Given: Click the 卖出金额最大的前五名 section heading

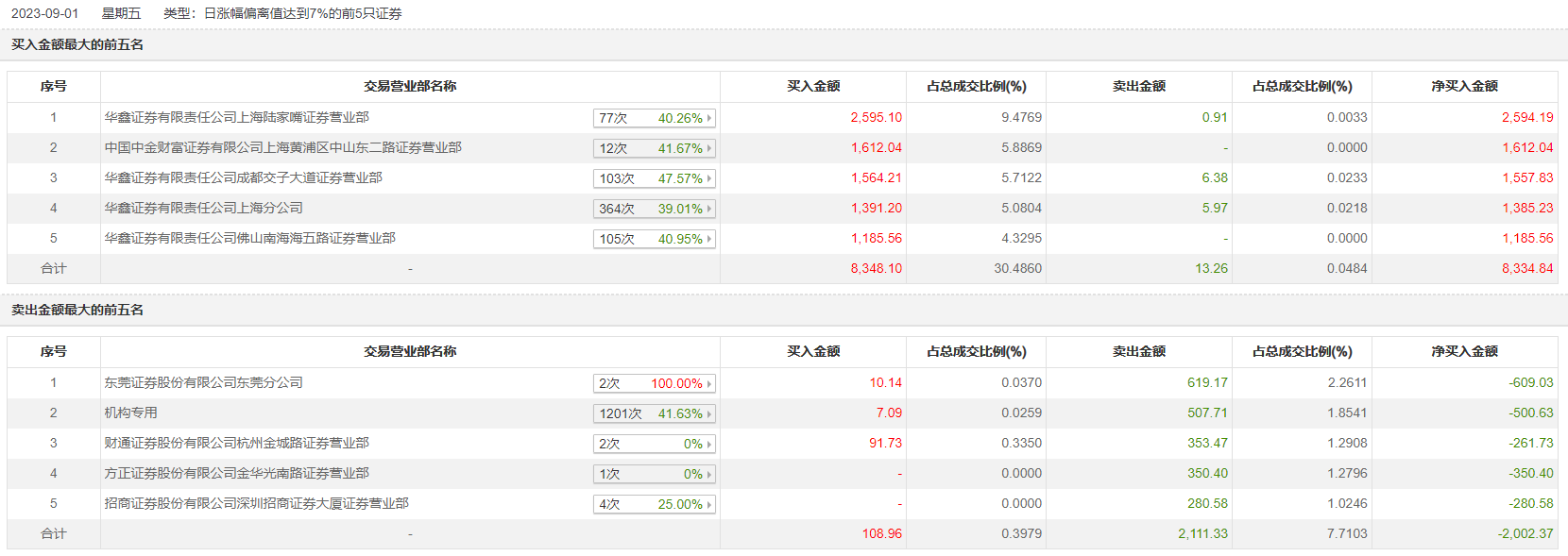Looking at the screenshot, I should [x=77, y=311].
